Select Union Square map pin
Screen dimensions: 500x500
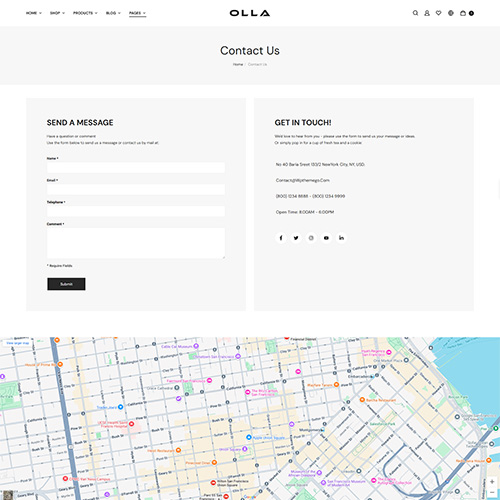point(245,449)
